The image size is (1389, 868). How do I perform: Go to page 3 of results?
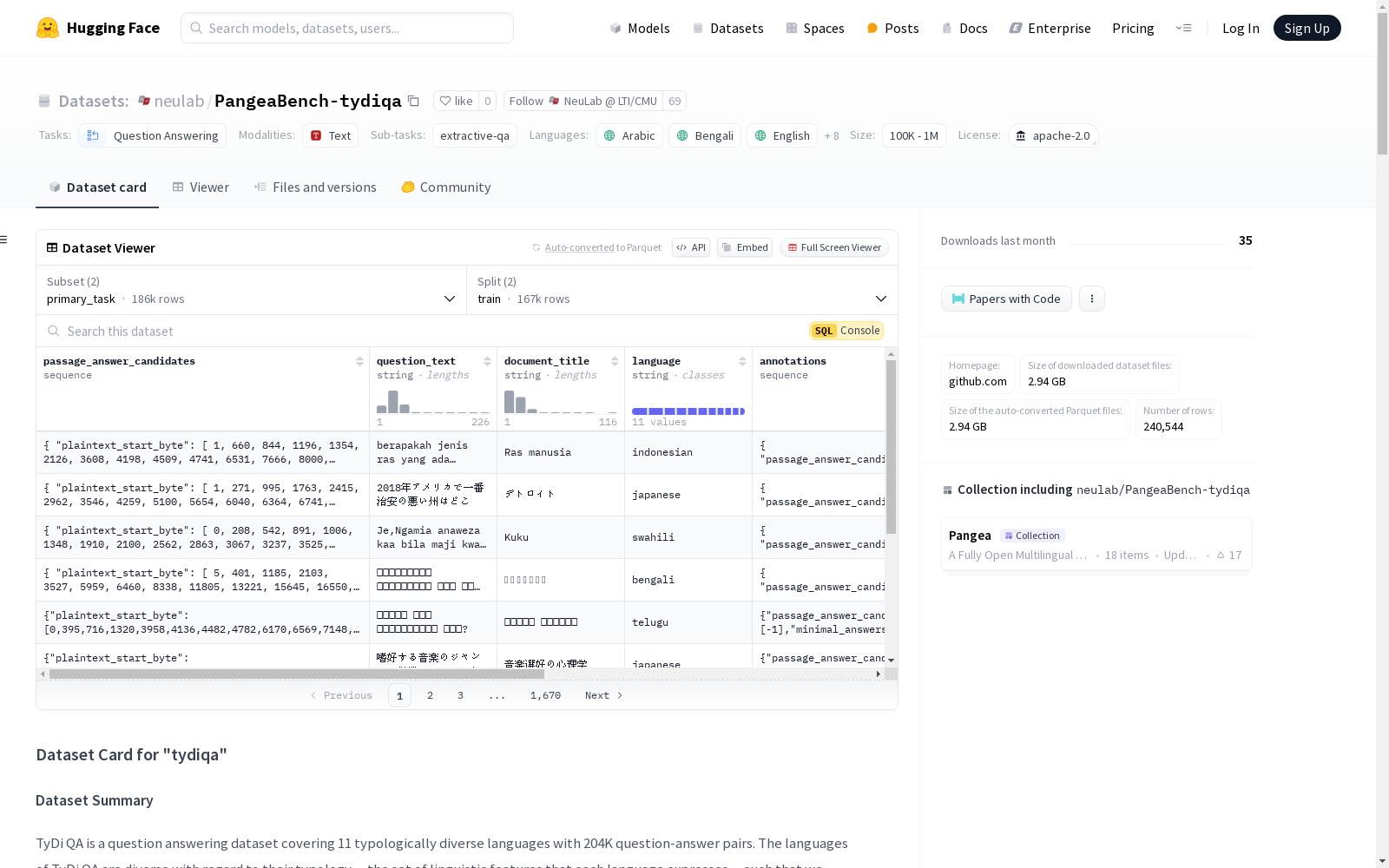(460, 695)
